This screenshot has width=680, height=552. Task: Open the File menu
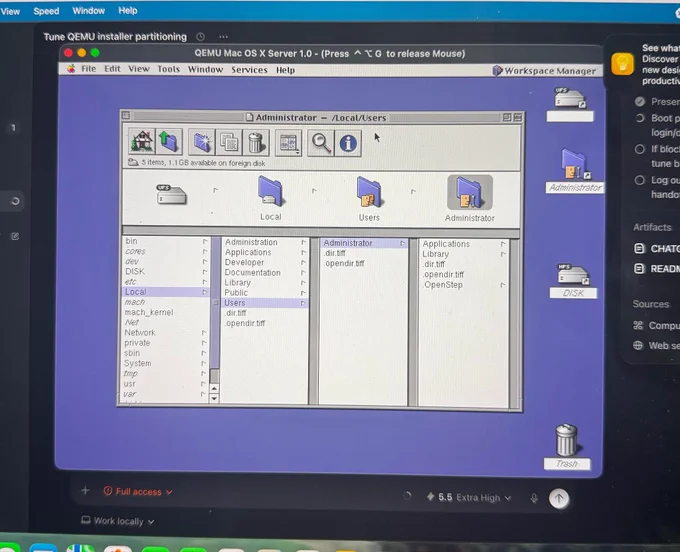(88, 69)
